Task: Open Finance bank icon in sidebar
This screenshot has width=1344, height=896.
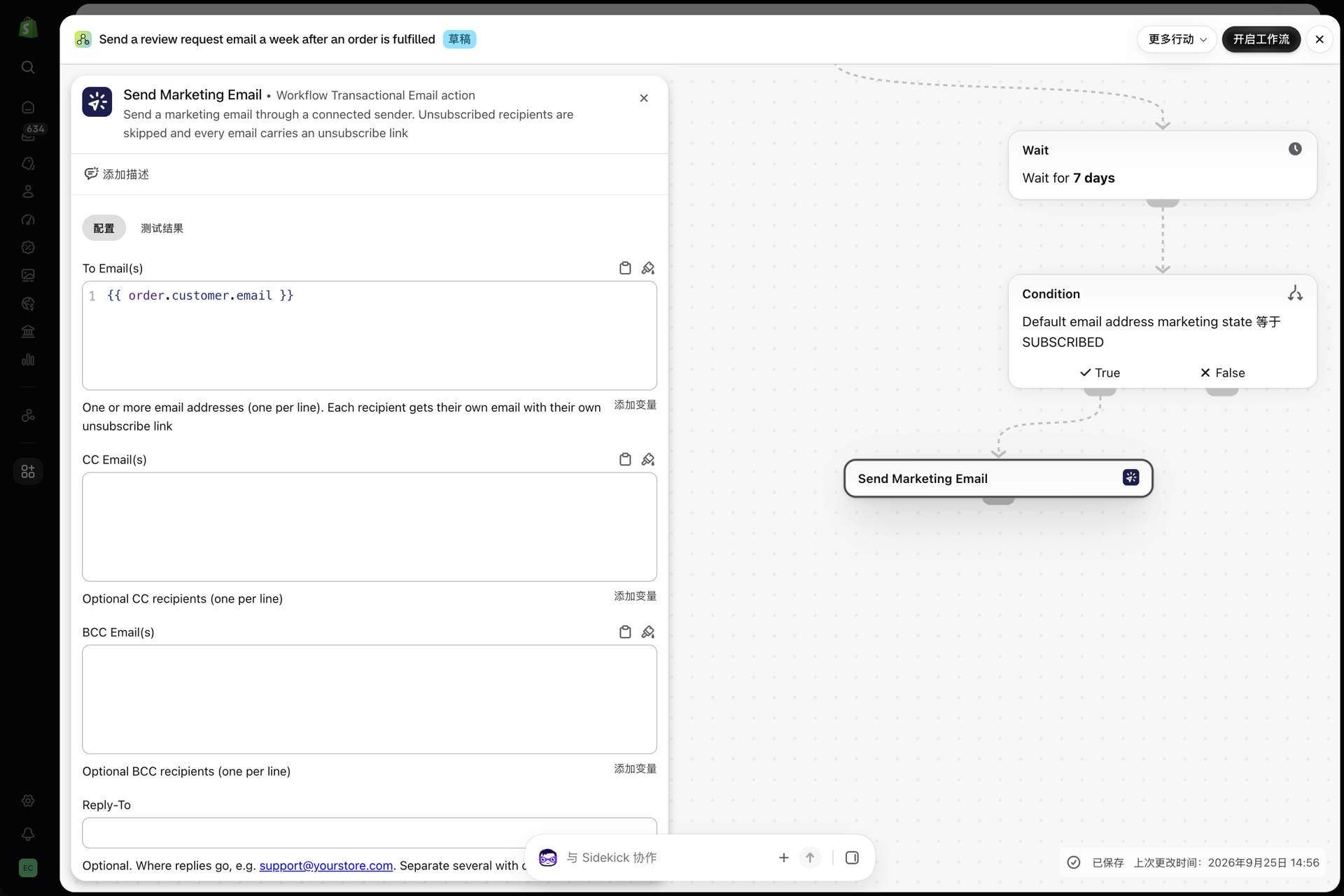Action: [28, 331]
